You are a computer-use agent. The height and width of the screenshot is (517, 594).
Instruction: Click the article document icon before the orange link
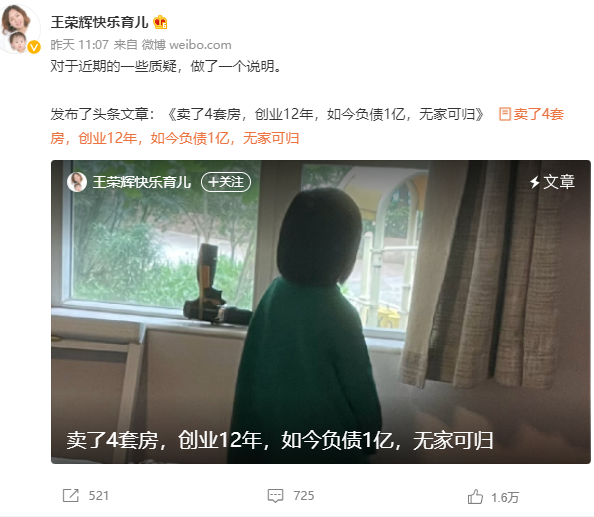[x=505, y=114]
